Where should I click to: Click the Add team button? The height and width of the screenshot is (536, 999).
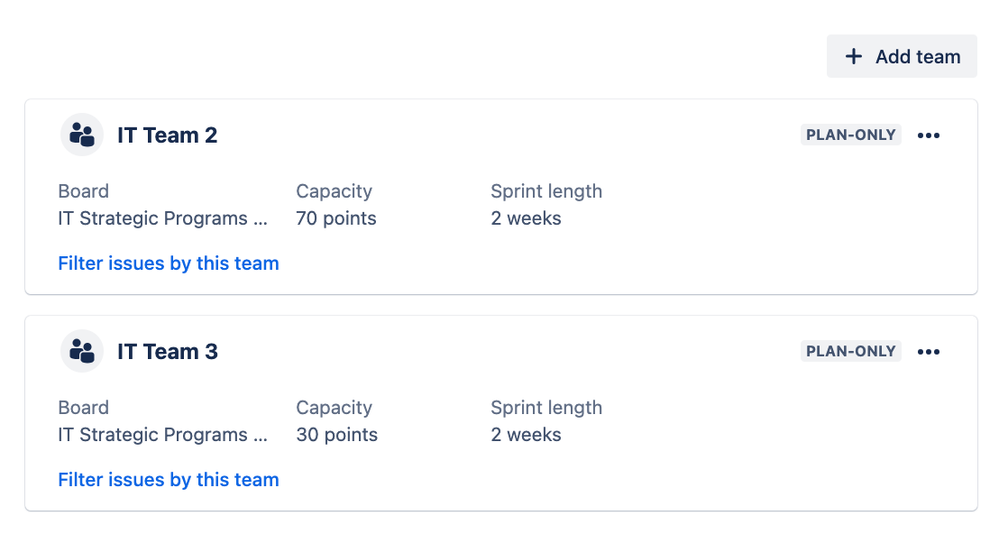(902, 57)
